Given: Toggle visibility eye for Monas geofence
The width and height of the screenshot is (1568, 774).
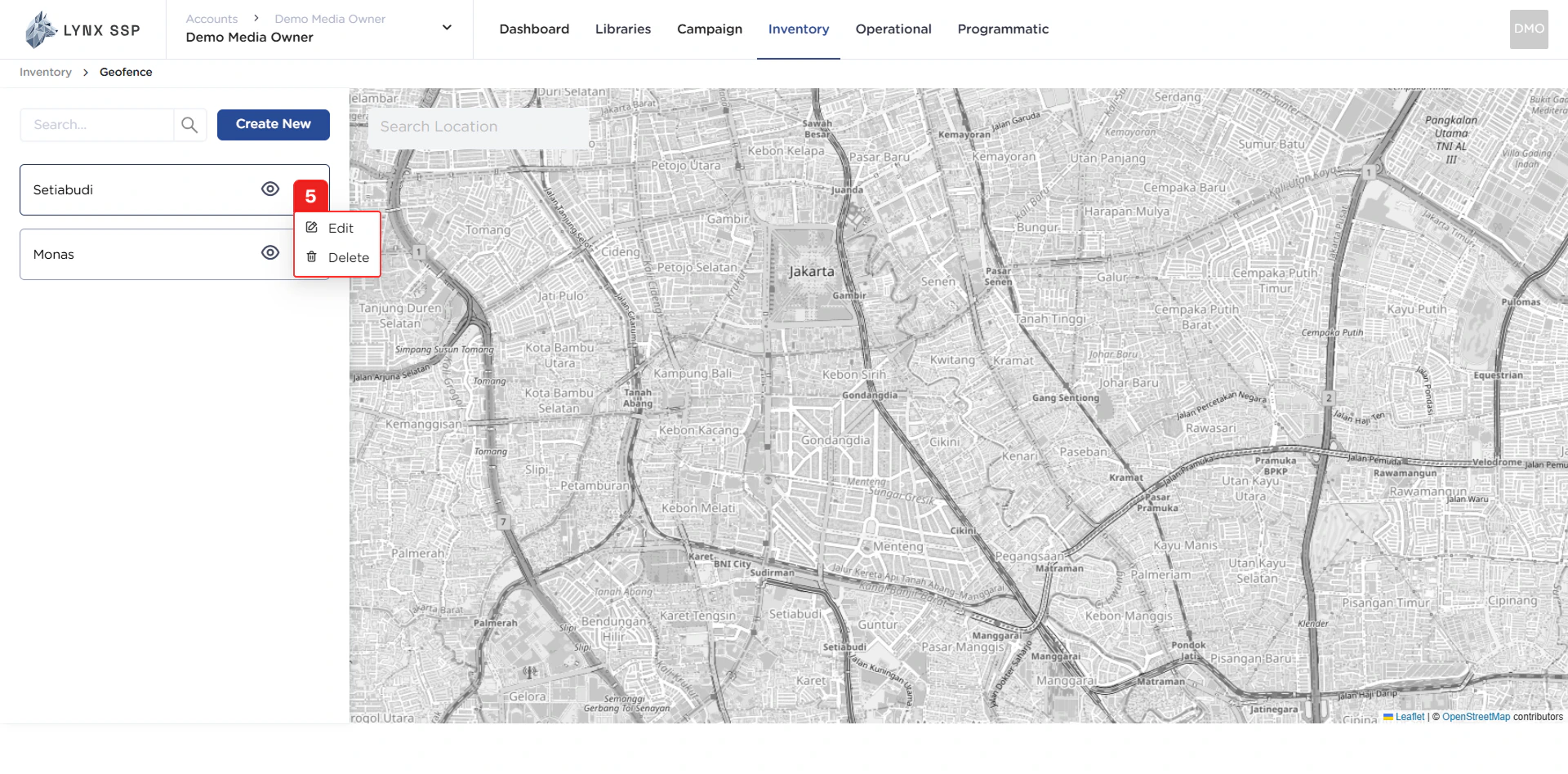Looking at the screenshot, I should click(270, 252).
